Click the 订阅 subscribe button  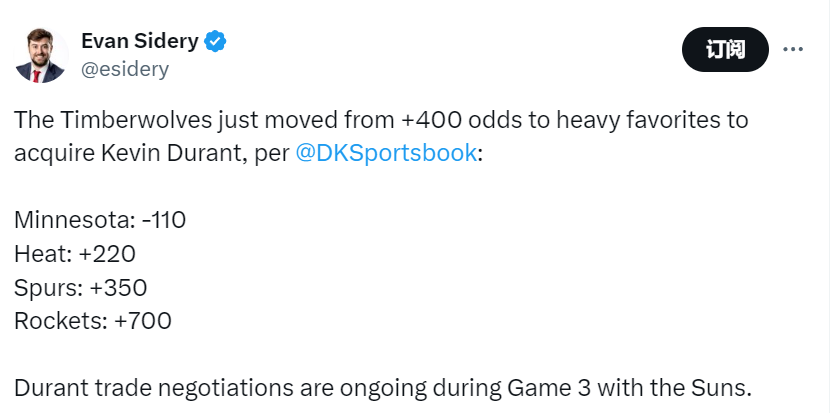point(725,49)
